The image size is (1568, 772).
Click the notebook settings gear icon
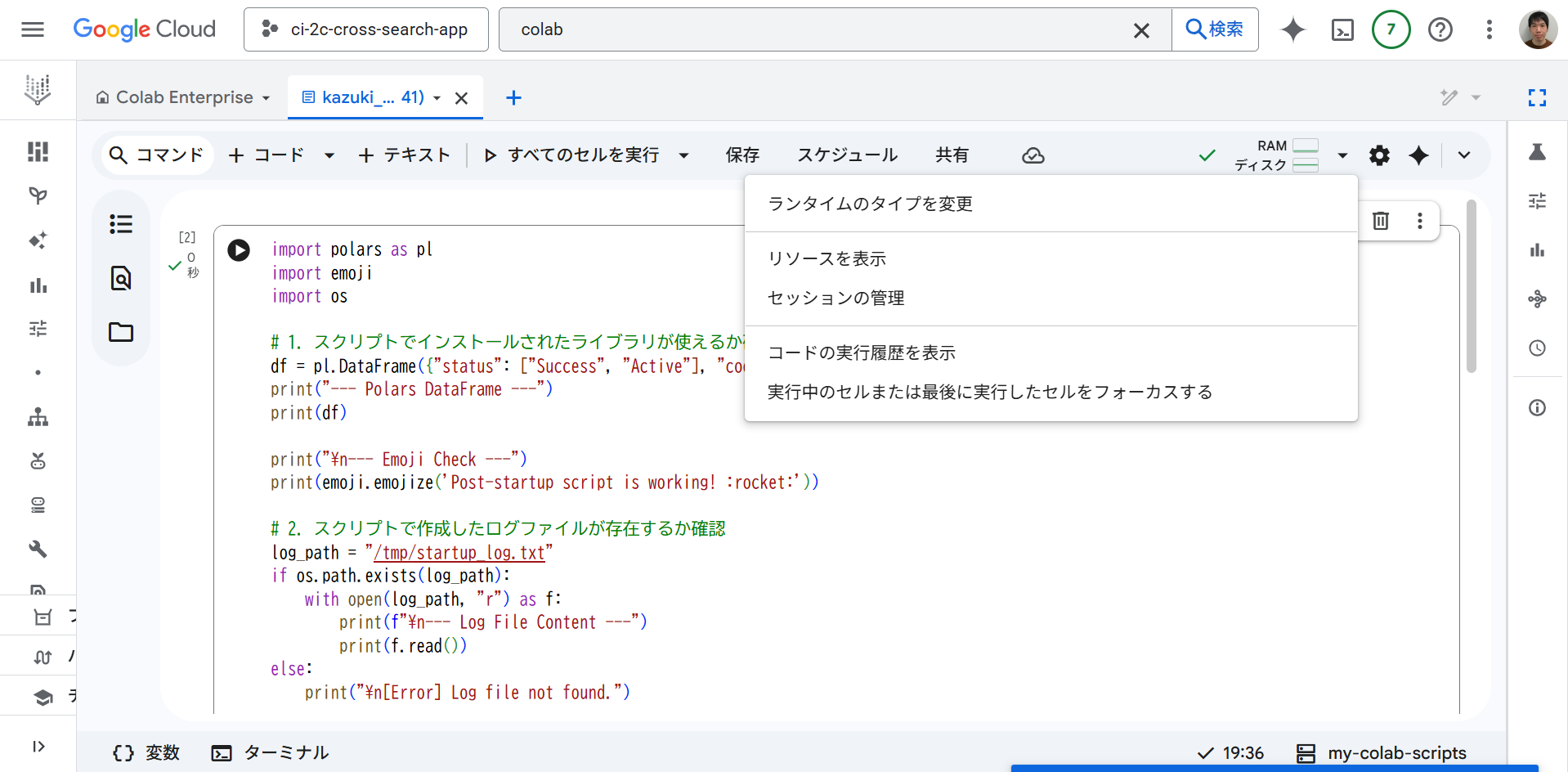click(x=1379, y=155)
